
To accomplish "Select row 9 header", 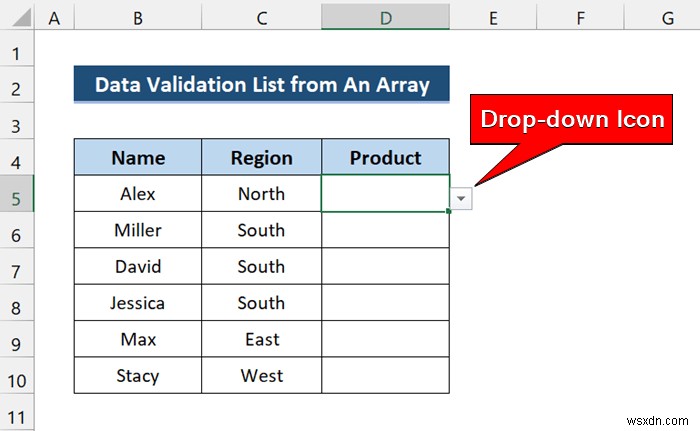I will [17, 339].
